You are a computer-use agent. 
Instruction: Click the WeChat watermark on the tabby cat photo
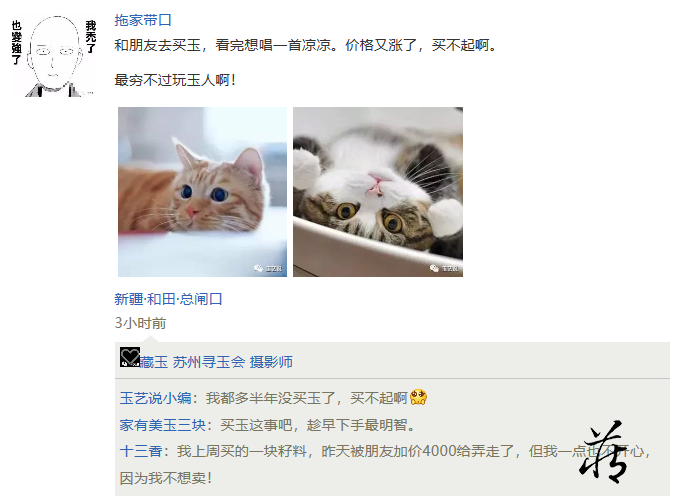[x=444, y=268]
